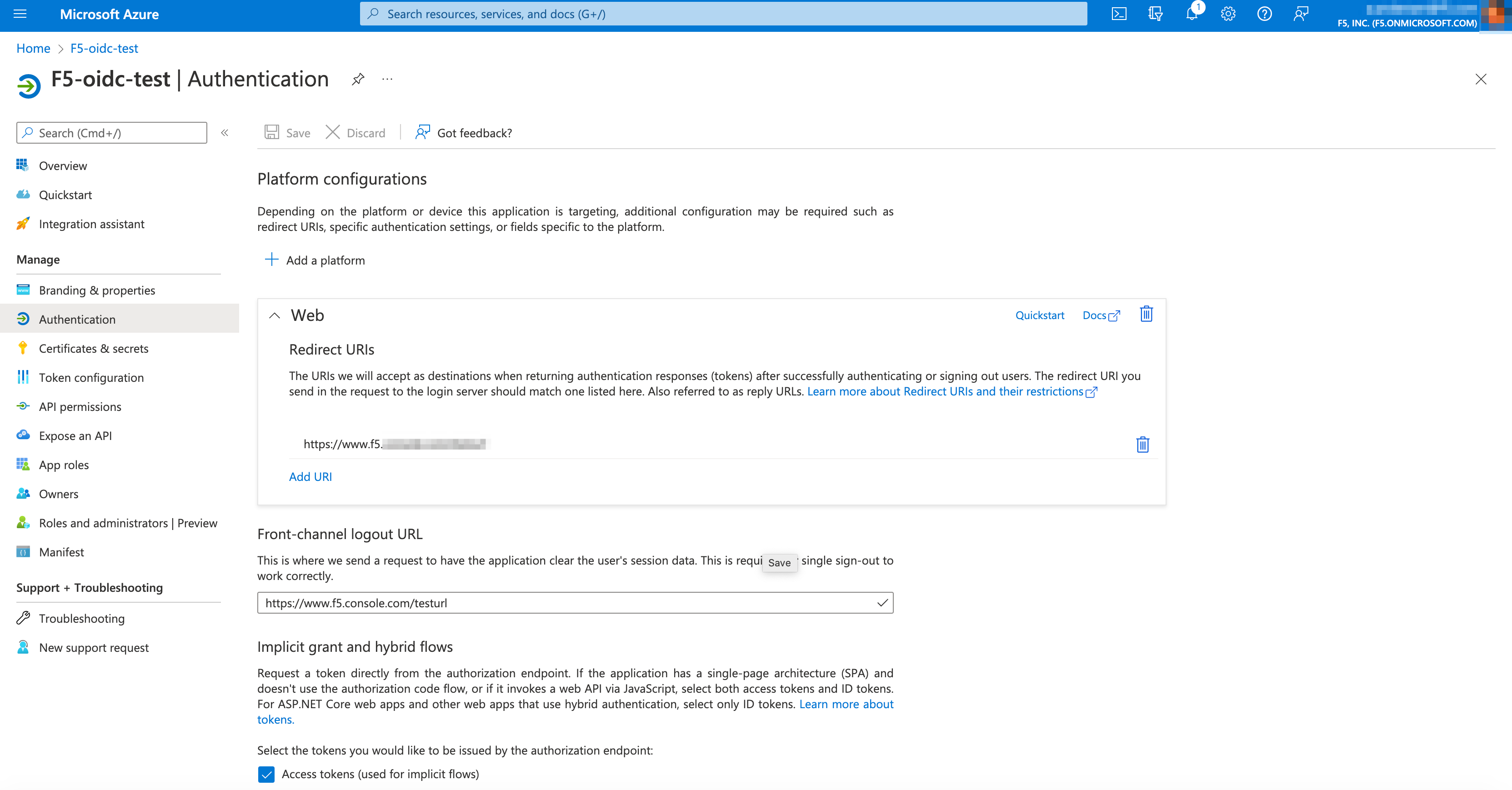Collapse the Web platform section
The width and height of the screenshot is (1512, 790).
[274, 316]
